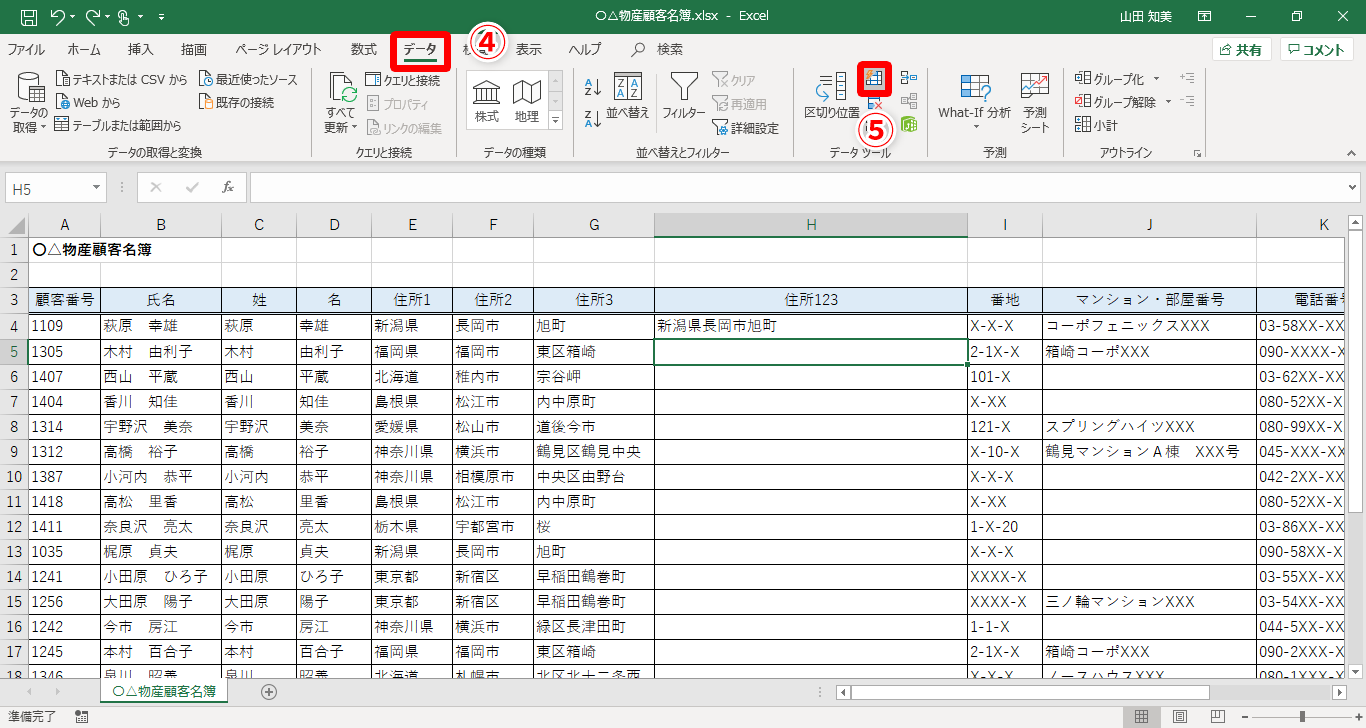Open the アウトライン dialog launcher

coord(1197,154)
